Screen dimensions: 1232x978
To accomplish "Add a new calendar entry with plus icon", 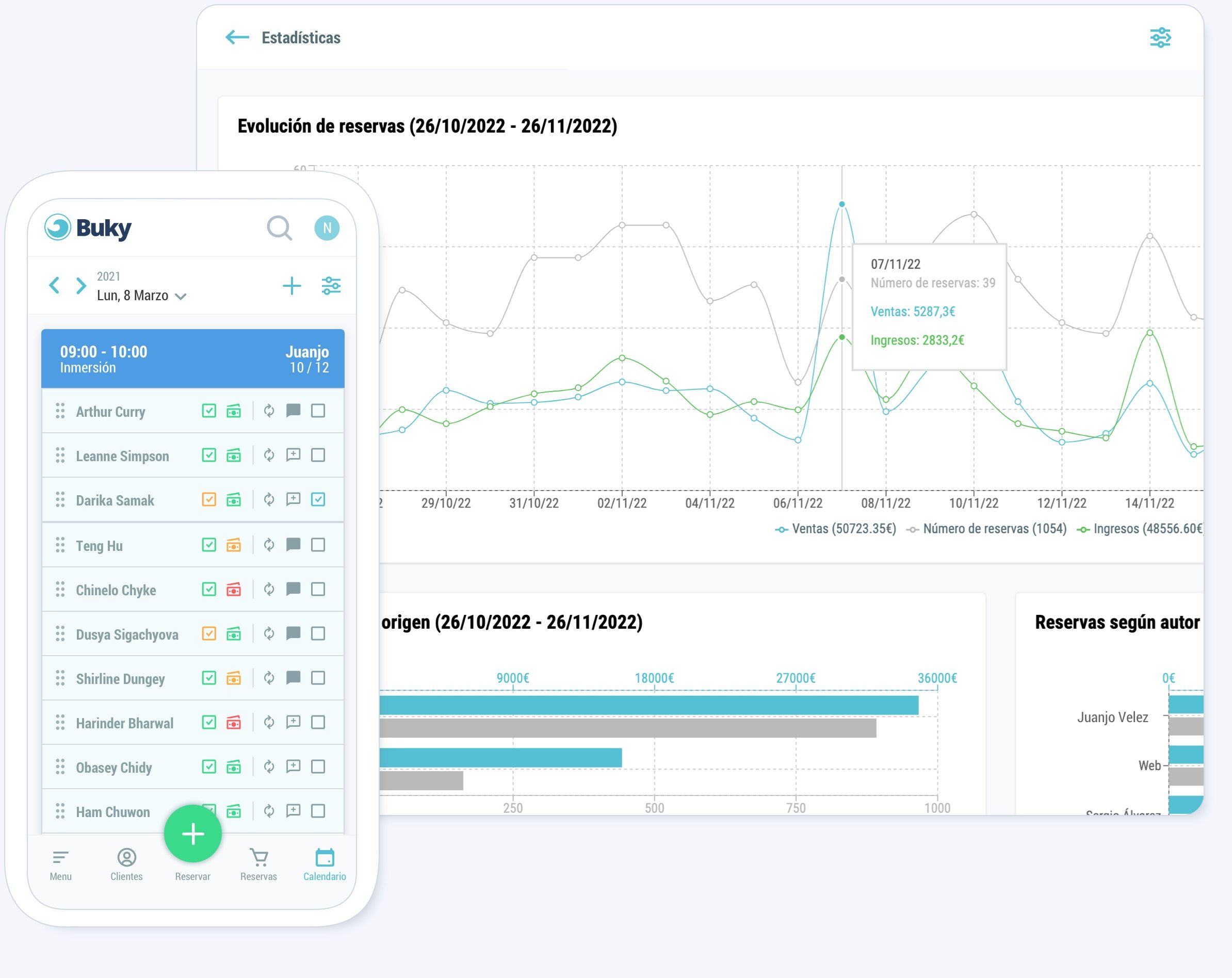I will click(x=292, y=286).
